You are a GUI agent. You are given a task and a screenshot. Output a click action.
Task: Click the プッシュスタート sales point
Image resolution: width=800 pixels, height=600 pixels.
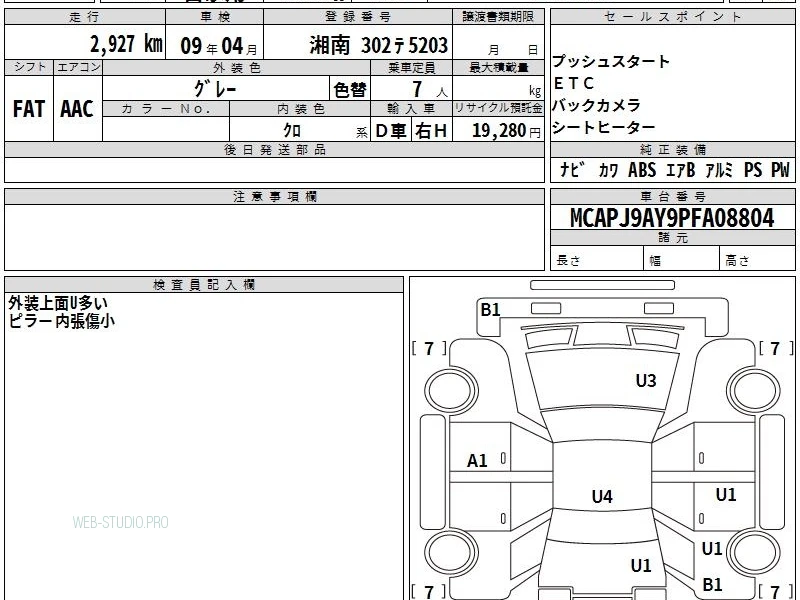611,61
